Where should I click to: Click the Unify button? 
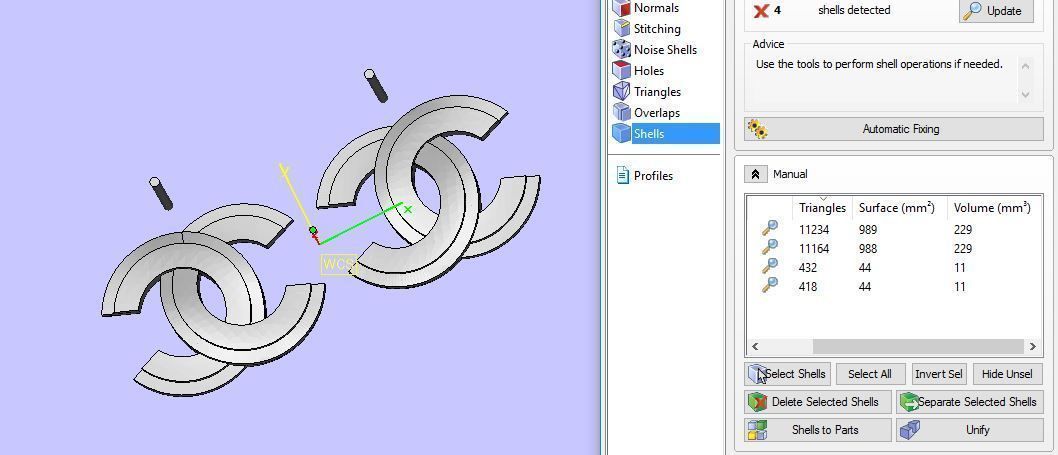(970, 429)
